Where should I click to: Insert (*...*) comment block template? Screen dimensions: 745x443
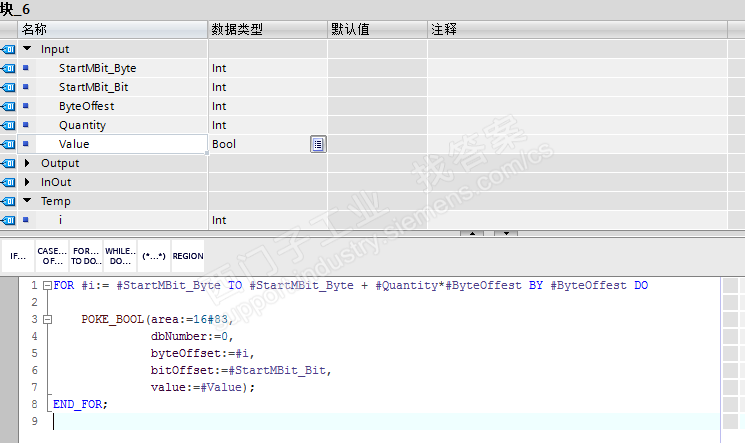153,256
